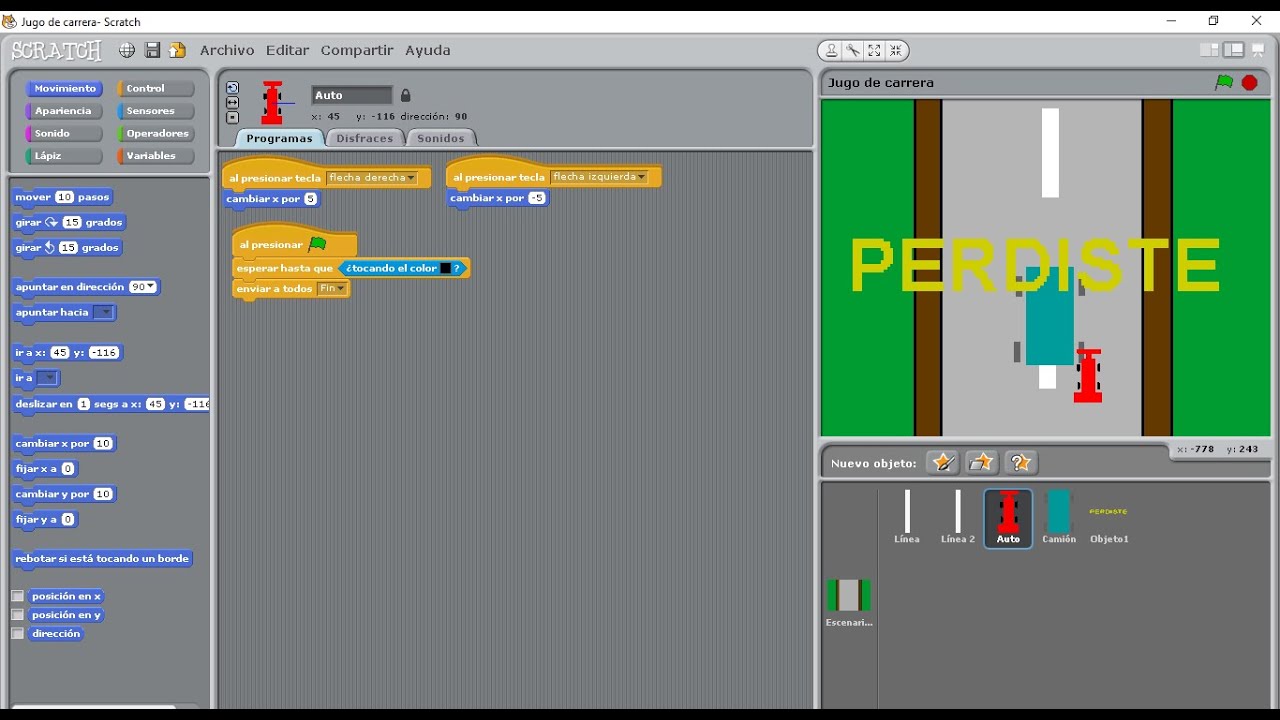Toggle the dirección checkbox
This screenshot has width=1280, height=720.
pyautogui.click(x=18, y=634)
